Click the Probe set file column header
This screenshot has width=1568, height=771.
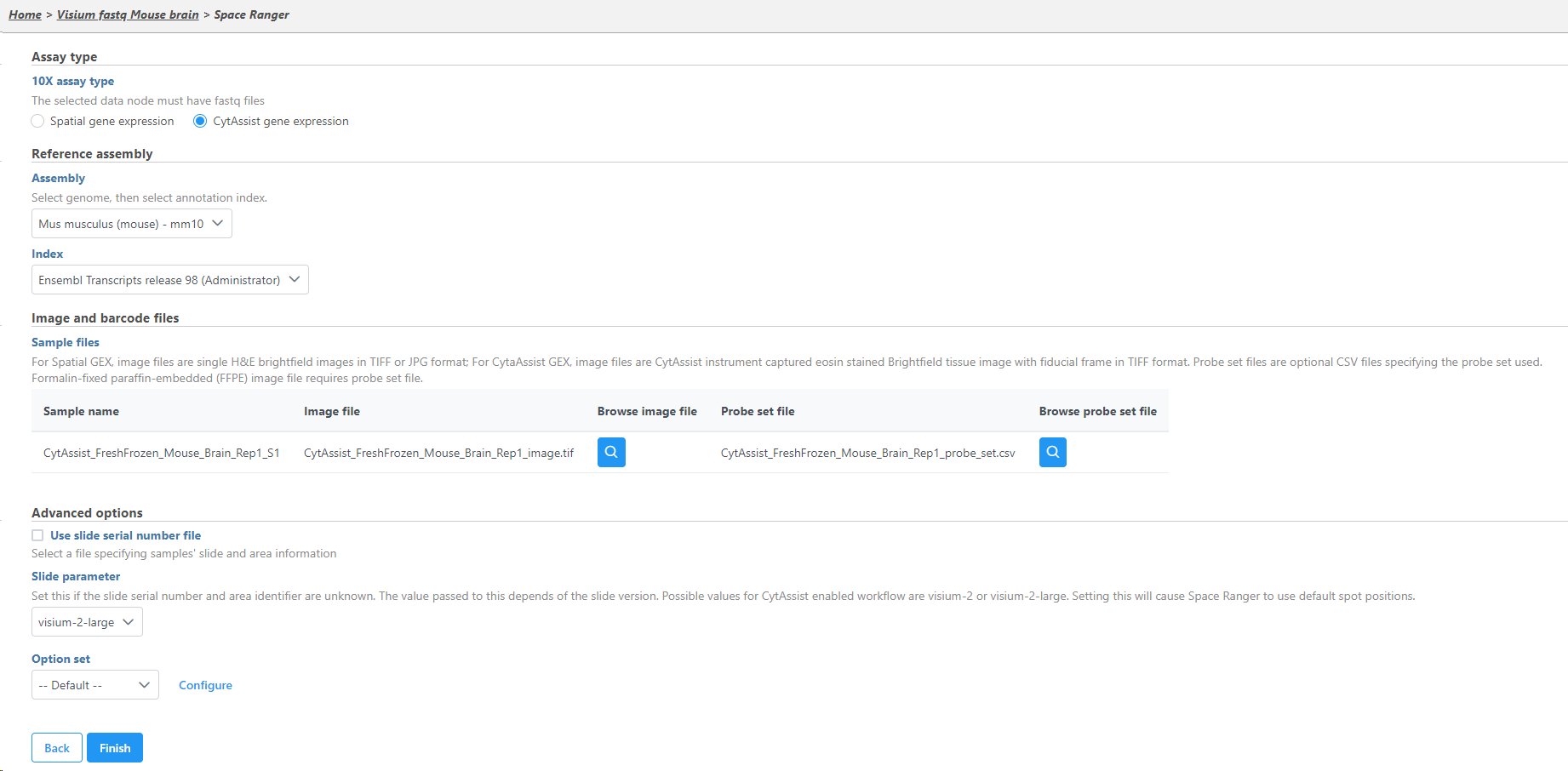point(757,411)
